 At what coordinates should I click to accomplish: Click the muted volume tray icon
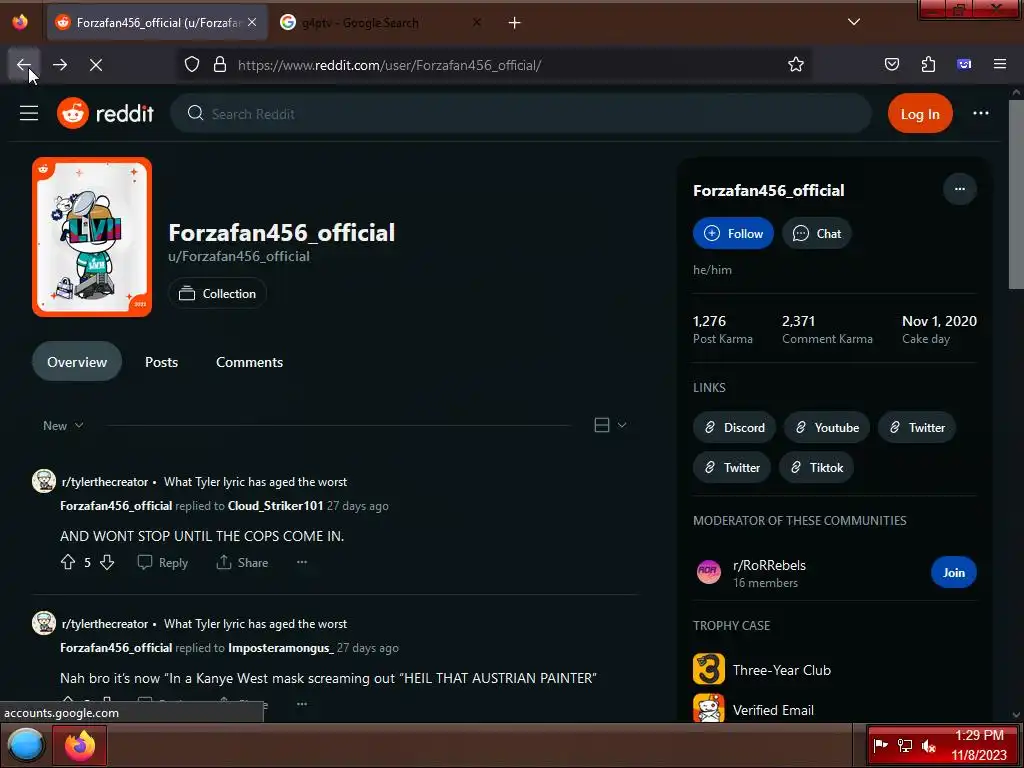tap(929, 745)
